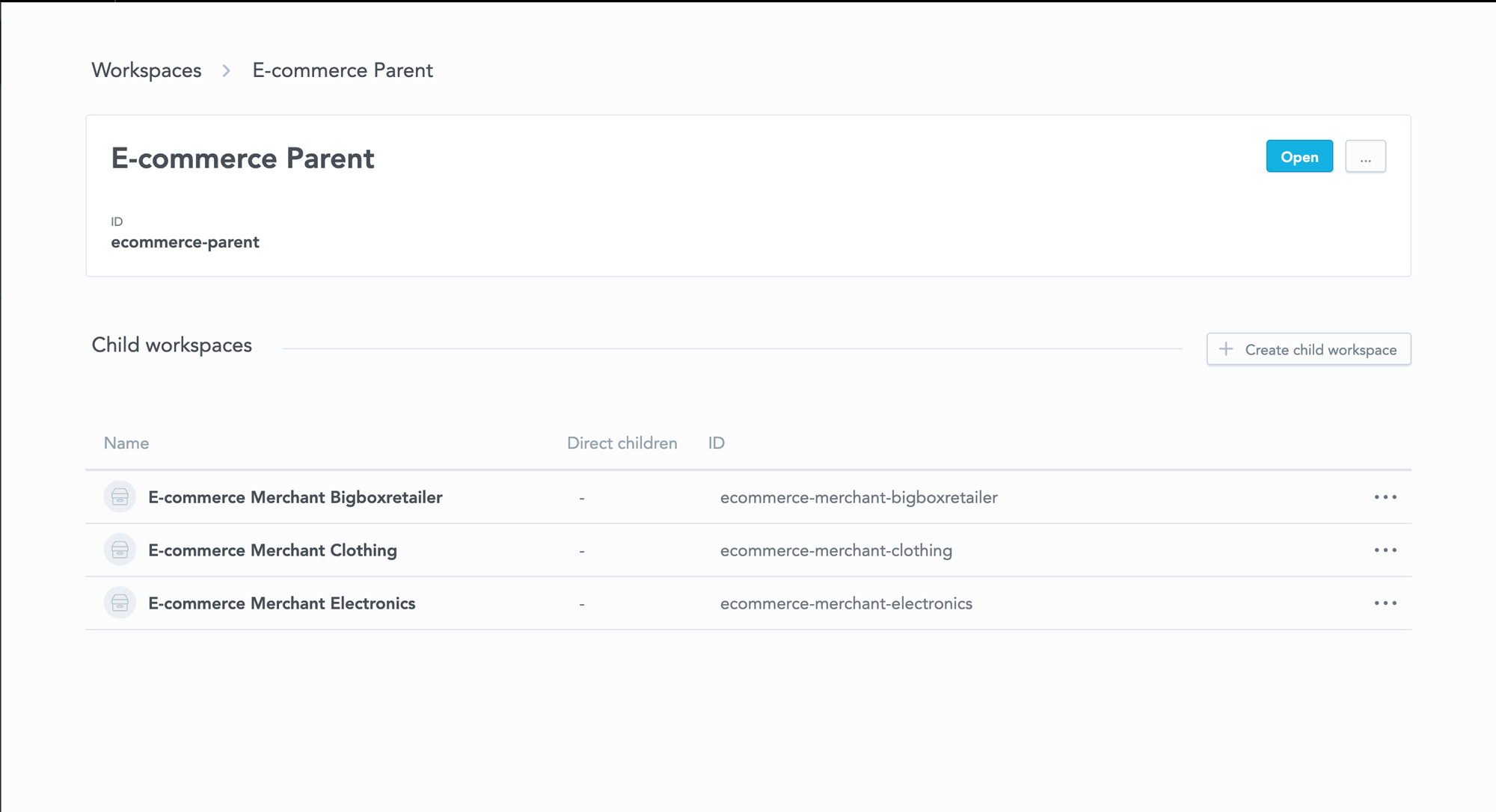Click the Open button
The height and width of the screenshot is (812, 1496).
click(1299, 156)
